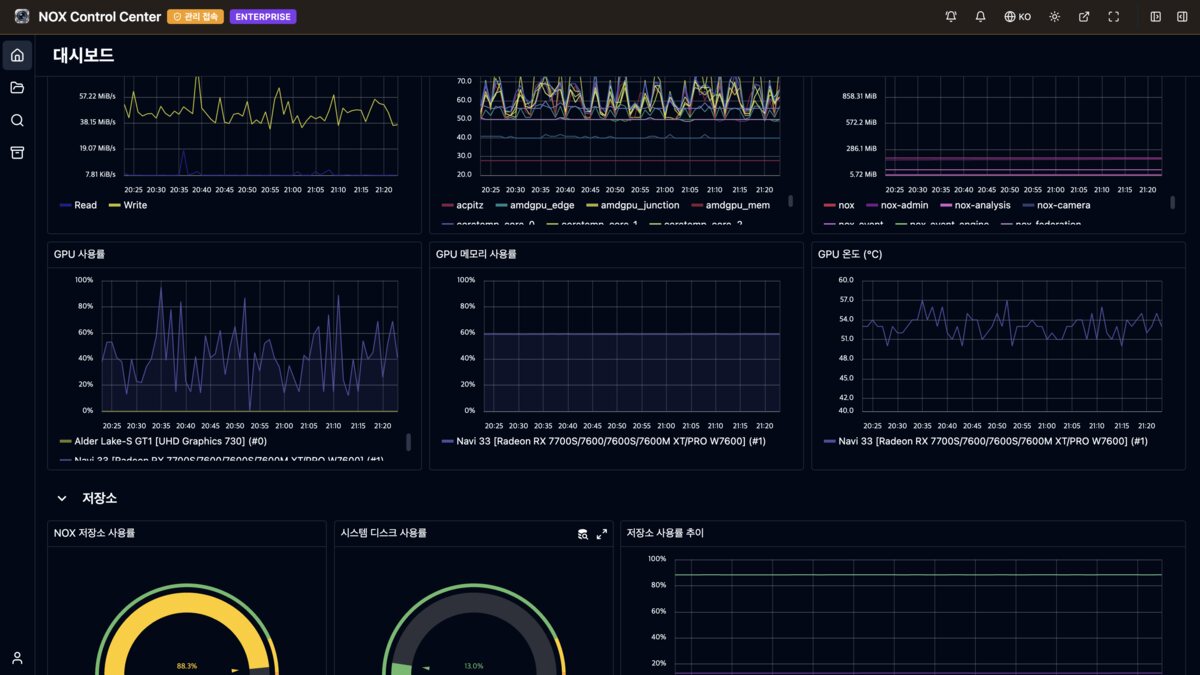Click the 저장소 section heading text

click(99, 498)
